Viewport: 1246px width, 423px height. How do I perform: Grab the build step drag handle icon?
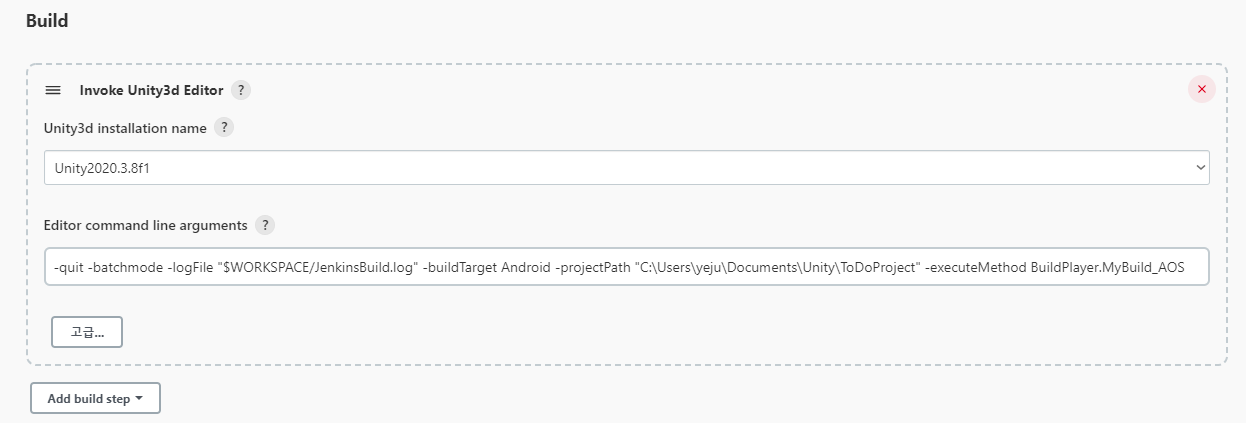[x=53, y=90]
